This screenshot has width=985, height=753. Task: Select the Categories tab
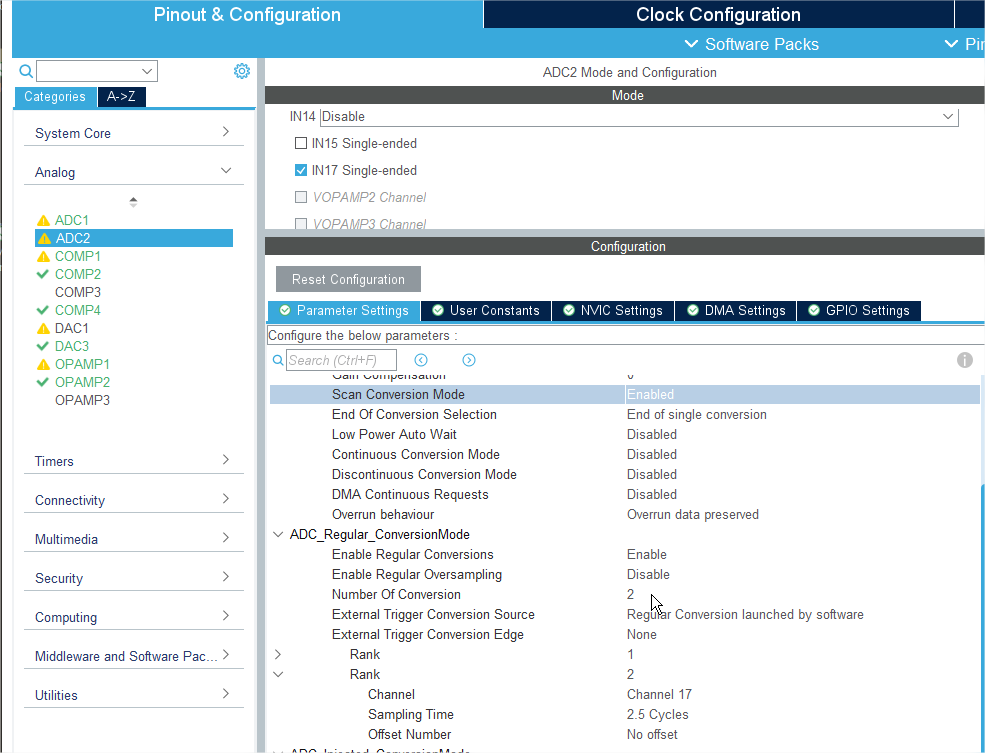[55, 97]
